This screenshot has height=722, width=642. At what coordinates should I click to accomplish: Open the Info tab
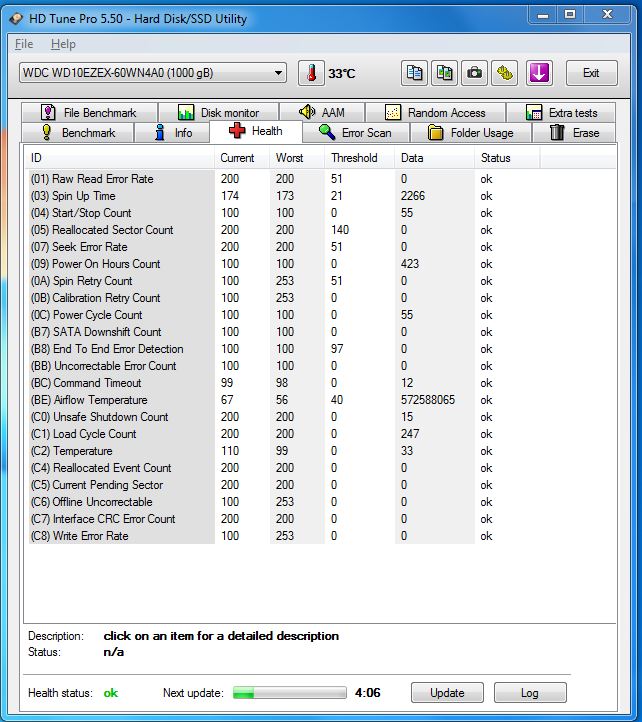coord(172,133)
